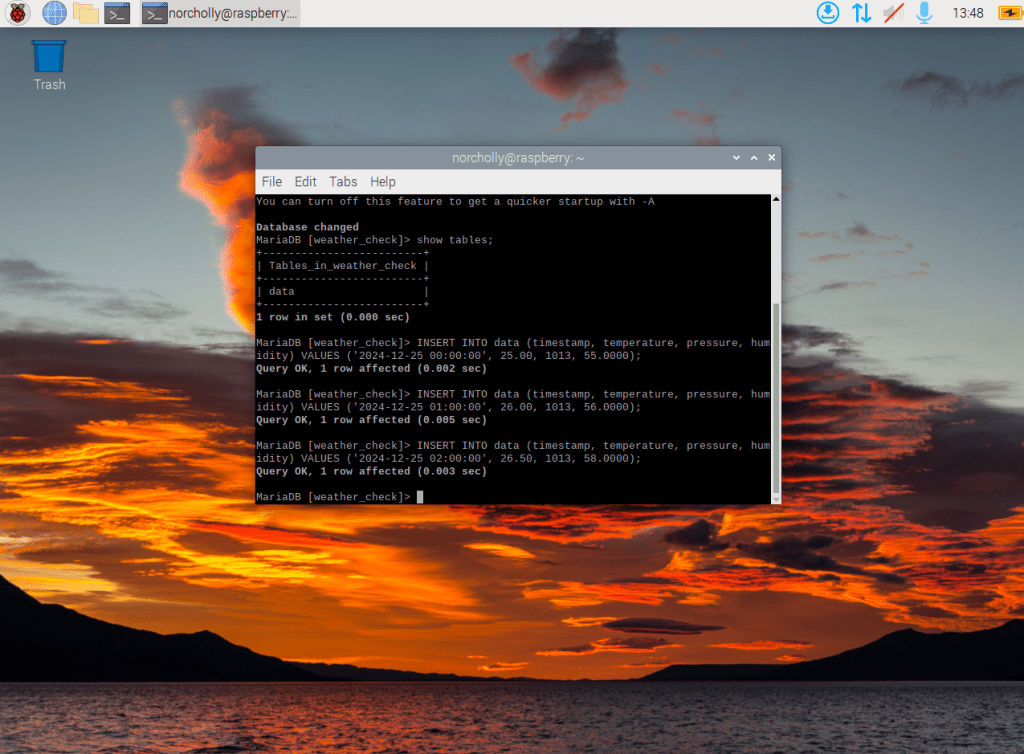
Task: Launch a new terminal from the panel
Action: 118,13
